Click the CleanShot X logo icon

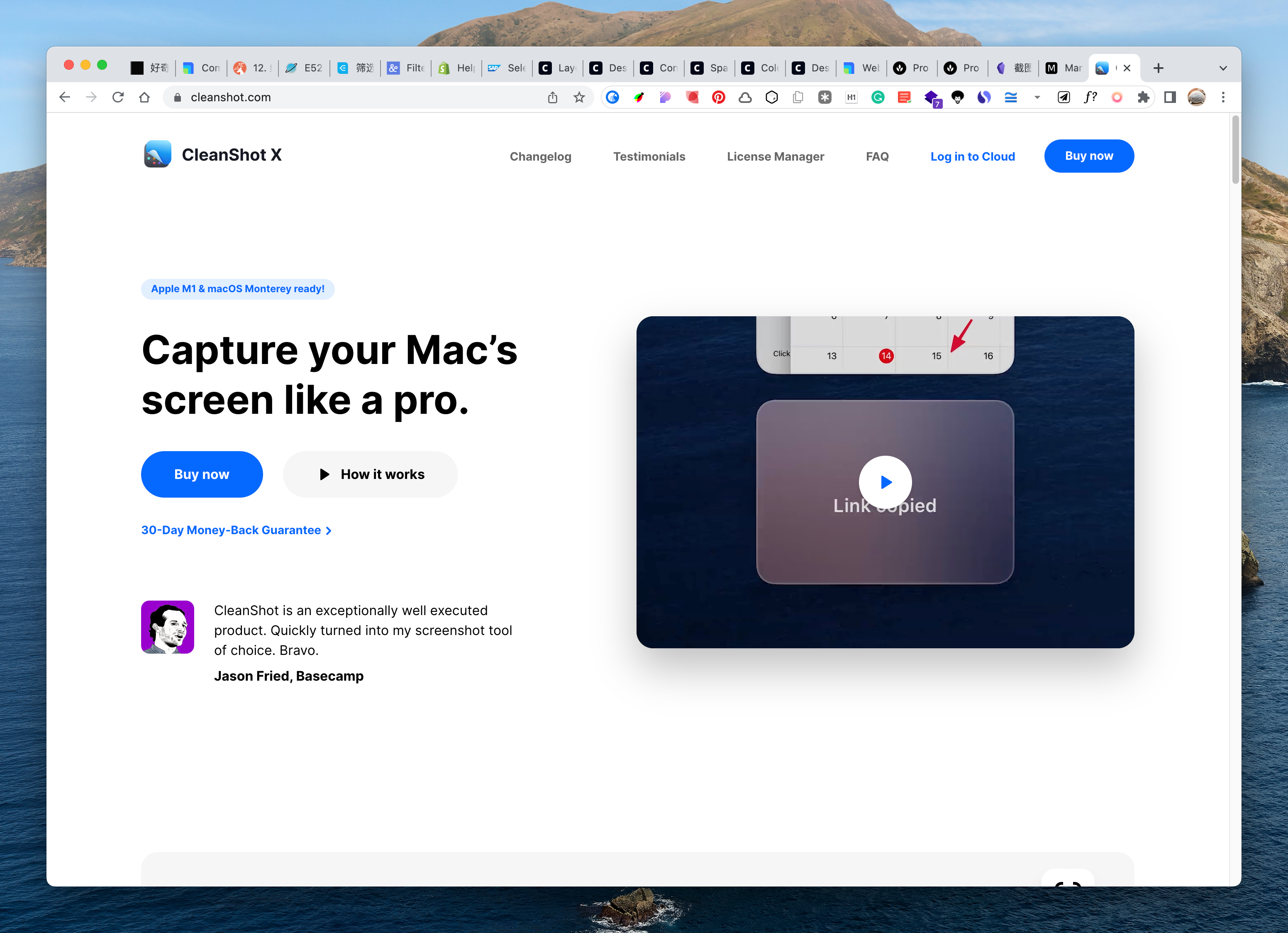[157, 154]
